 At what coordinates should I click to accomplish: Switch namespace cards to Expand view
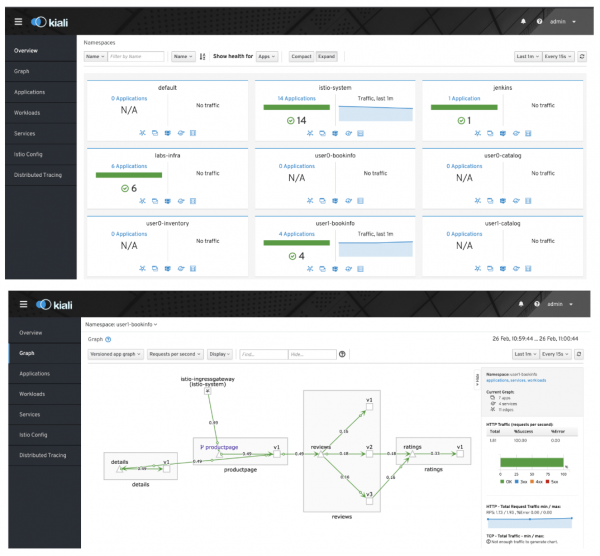pos(326,57)
